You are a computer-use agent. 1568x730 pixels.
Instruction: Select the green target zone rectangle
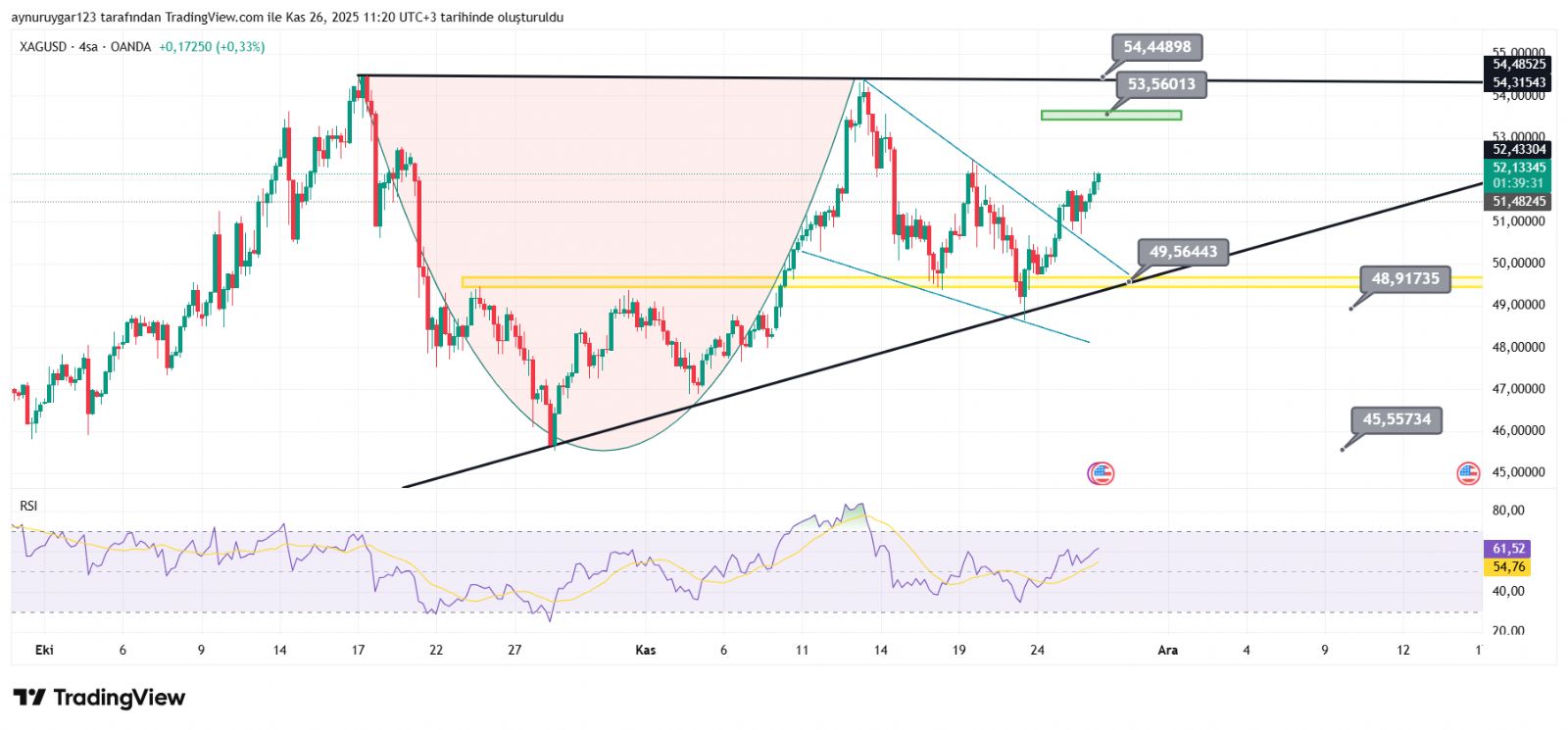click(x=1110, y=116)
